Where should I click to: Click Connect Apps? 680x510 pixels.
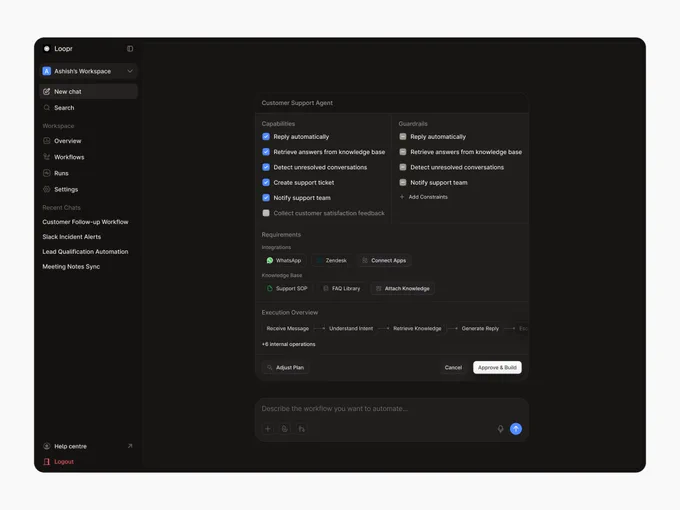[384, 260]
